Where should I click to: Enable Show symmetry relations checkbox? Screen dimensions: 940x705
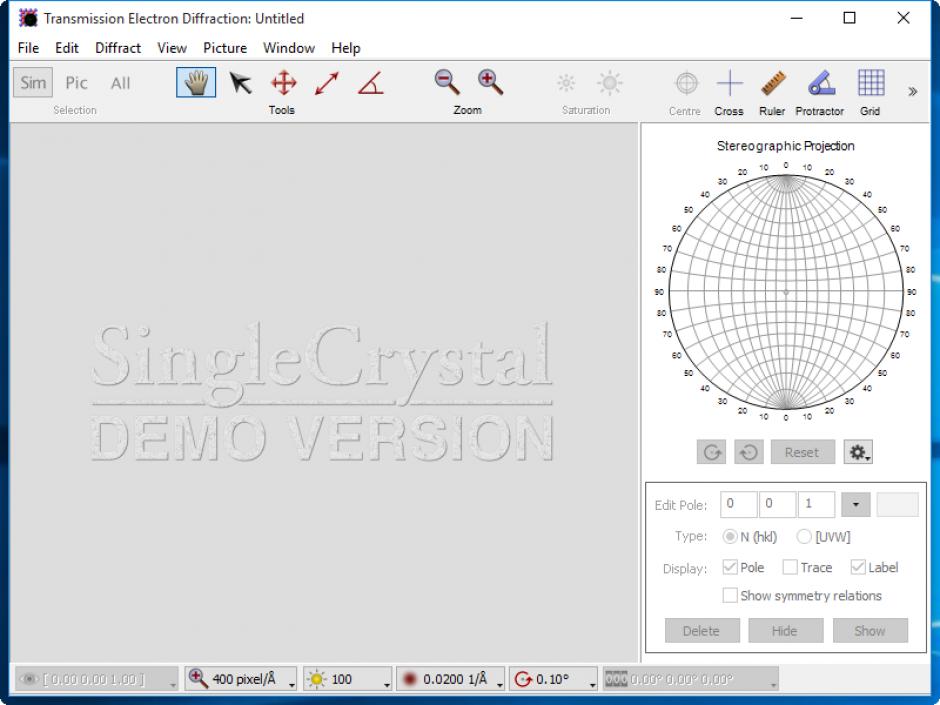click(x=730, y=595)
